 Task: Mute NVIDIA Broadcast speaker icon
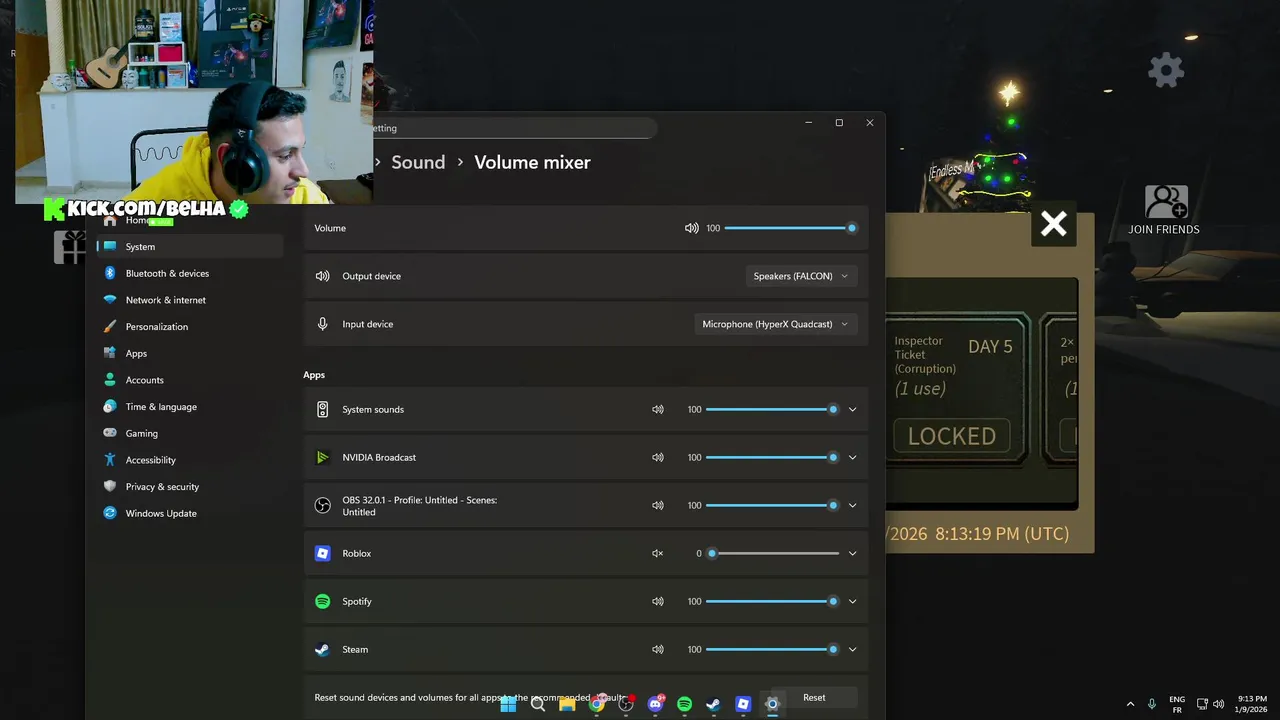click(657, 457)
